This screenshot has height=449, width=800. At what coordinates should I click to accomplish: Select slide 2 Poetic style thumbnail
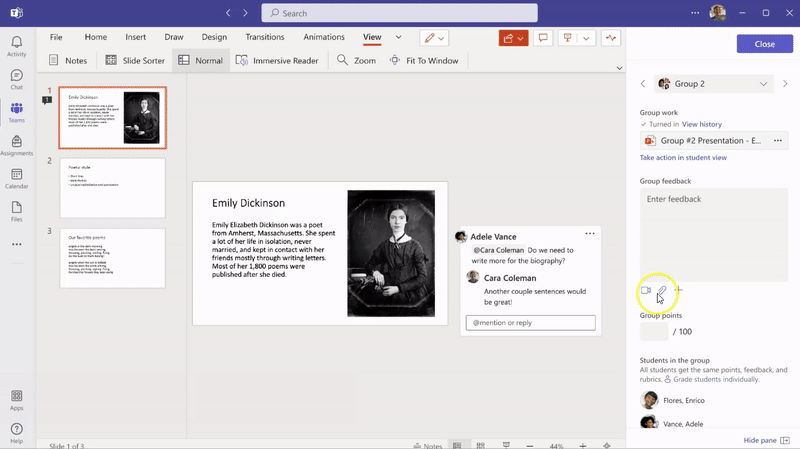click(x=113, y=188)
